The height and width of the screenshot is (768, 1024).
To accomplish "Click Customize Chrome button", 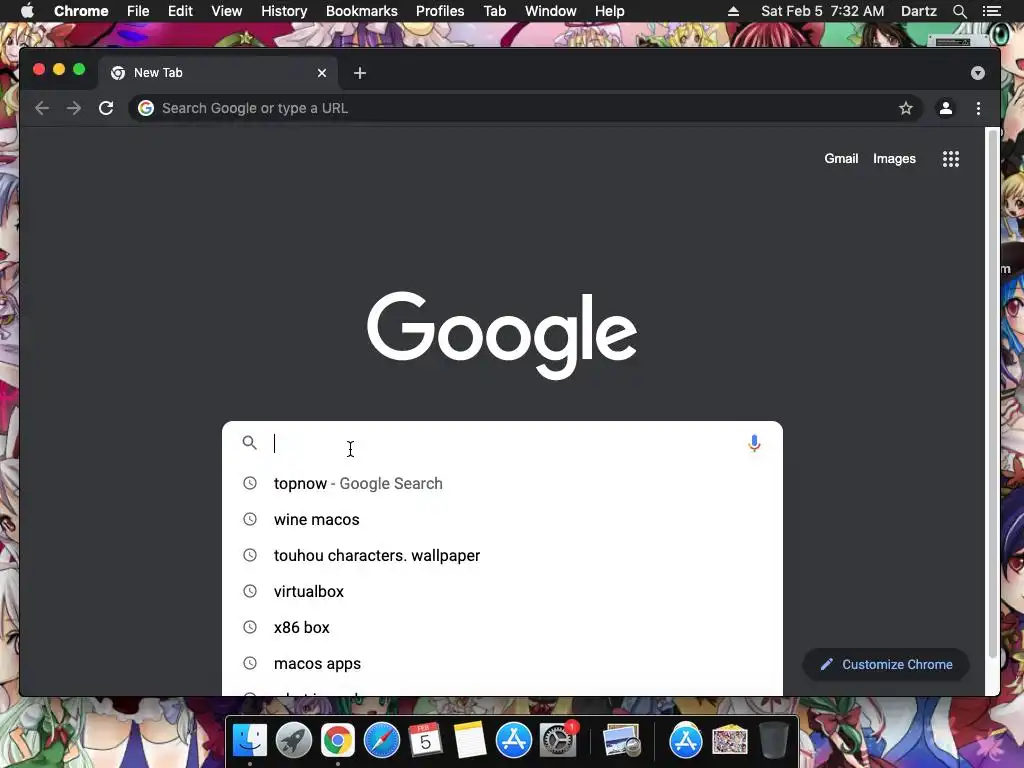I will pyautogui.click(x=886, y=664).
